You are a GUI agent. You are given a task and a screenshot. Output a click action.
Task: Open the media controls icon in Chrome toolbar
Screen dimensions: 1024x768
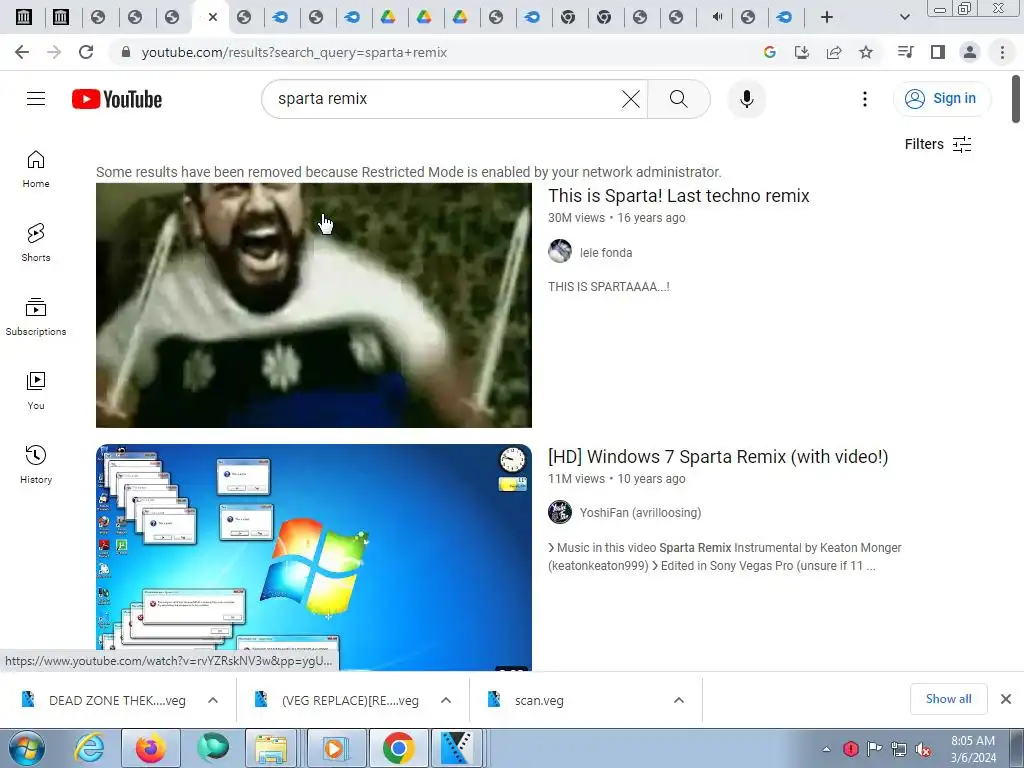(x=905, y=52)
